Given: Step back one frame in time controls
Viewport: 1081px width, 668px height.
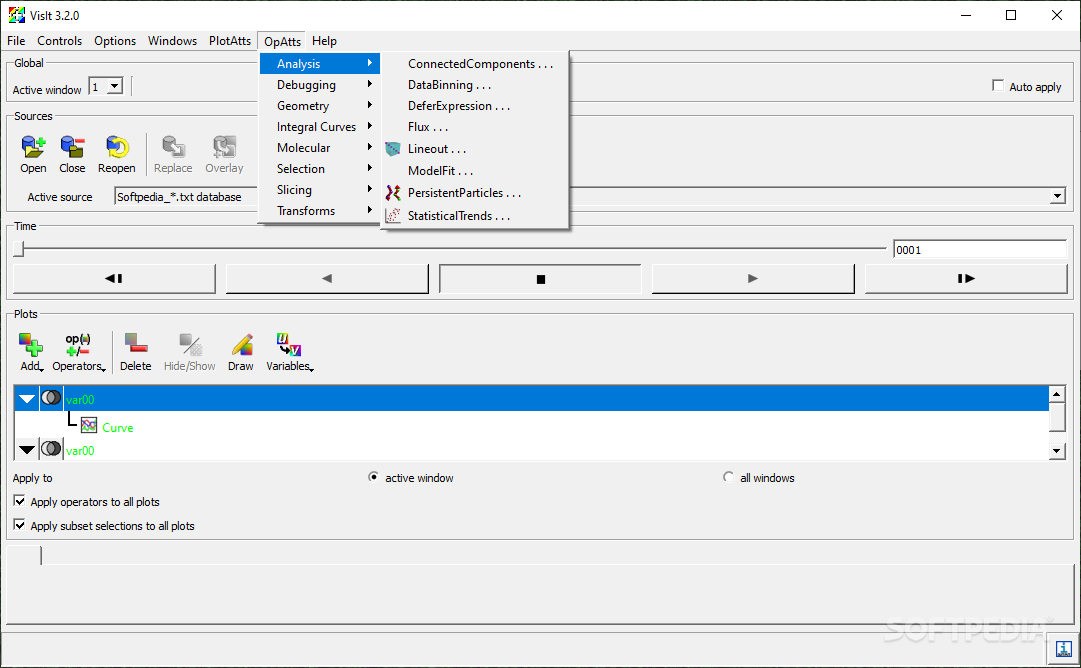Looking at the screenshot, I should click(x=114, y=279).
